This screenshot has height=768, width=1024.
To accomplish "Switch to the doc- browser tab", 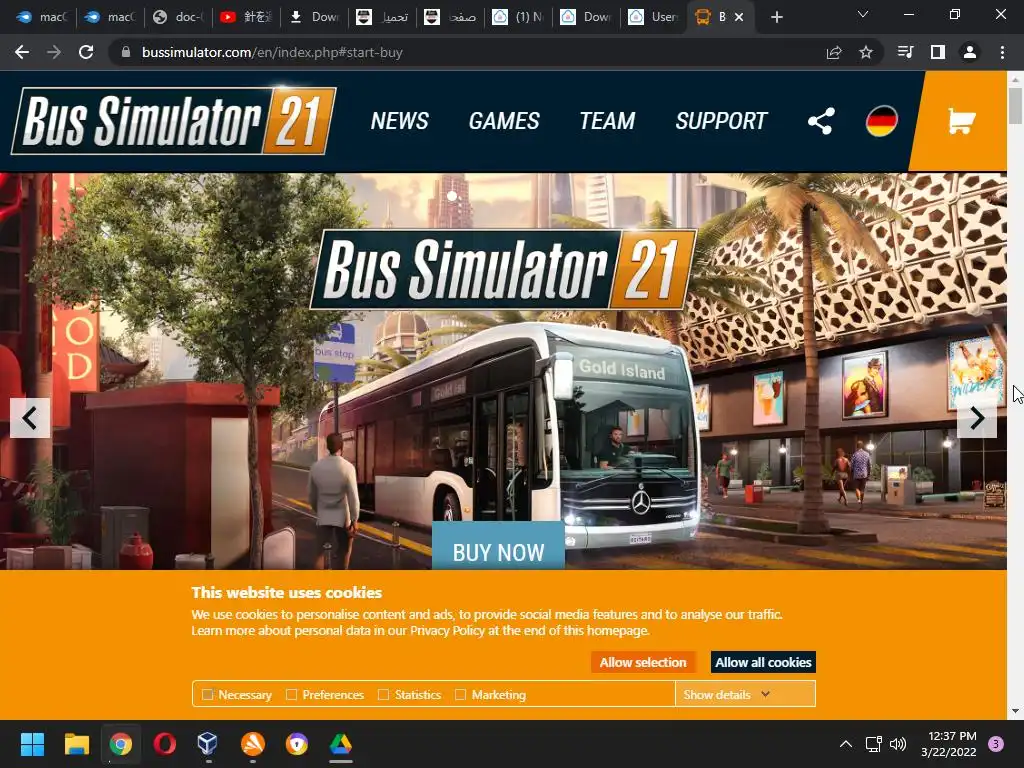I will (178, 18).
